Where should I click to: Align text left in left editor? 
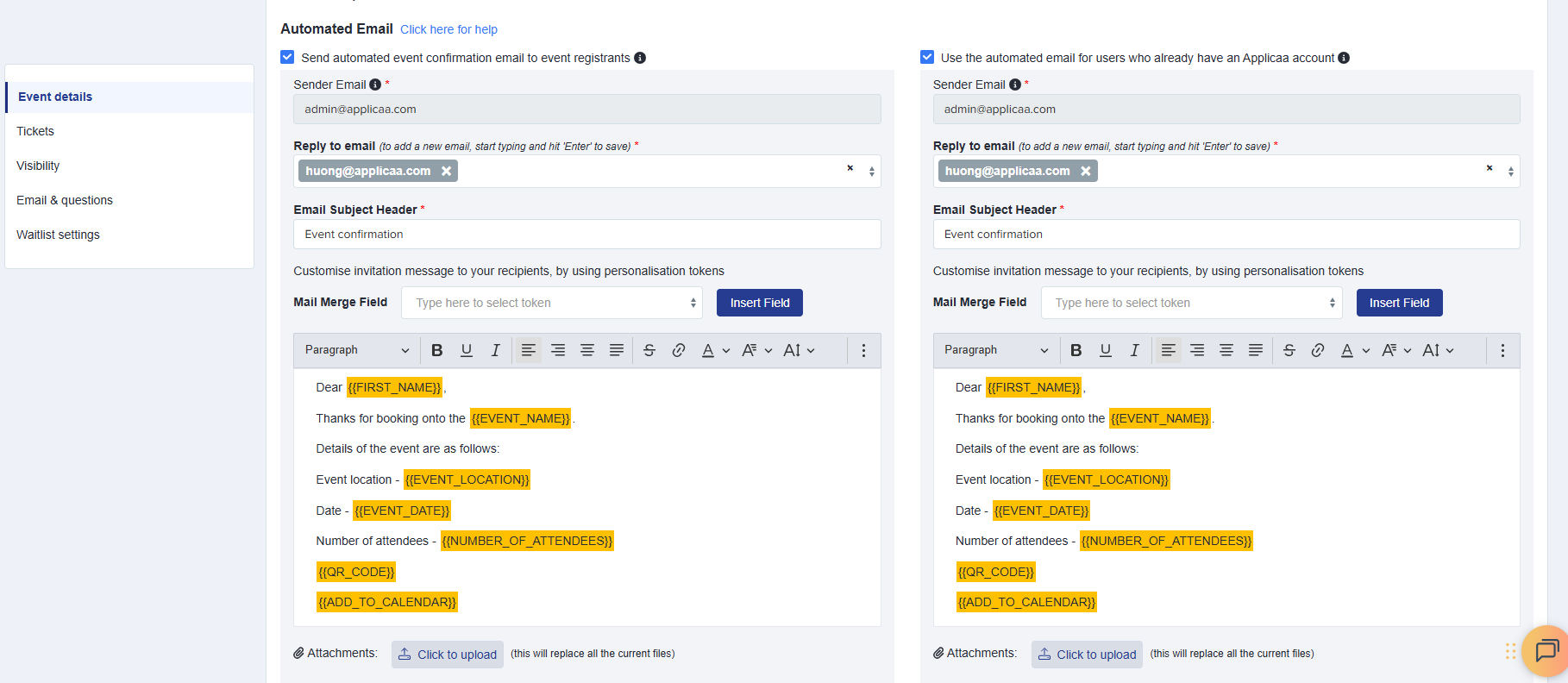529,350
